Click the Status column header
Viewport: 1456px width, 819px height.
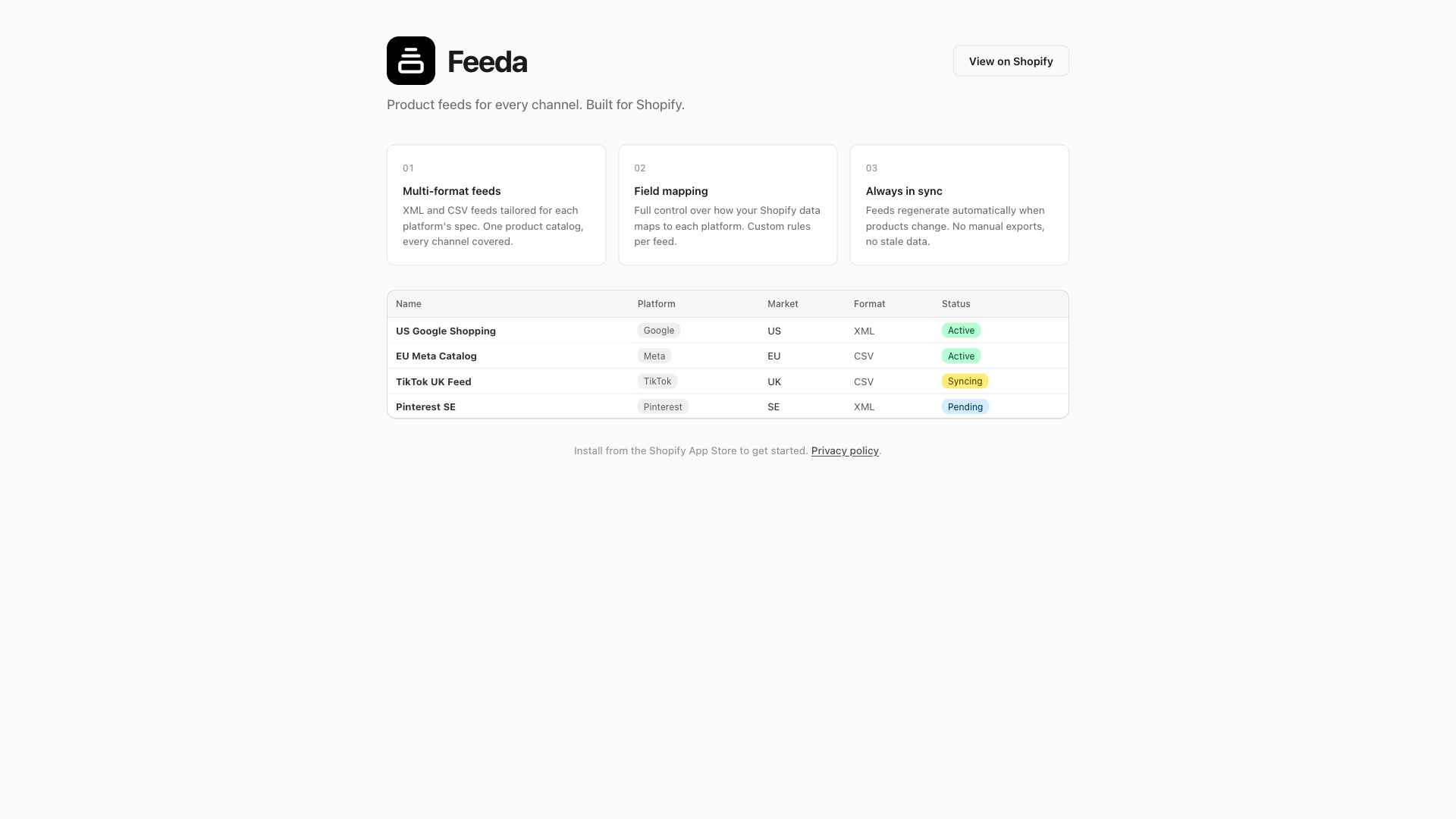pyautogui.click(x=955, y=304)
